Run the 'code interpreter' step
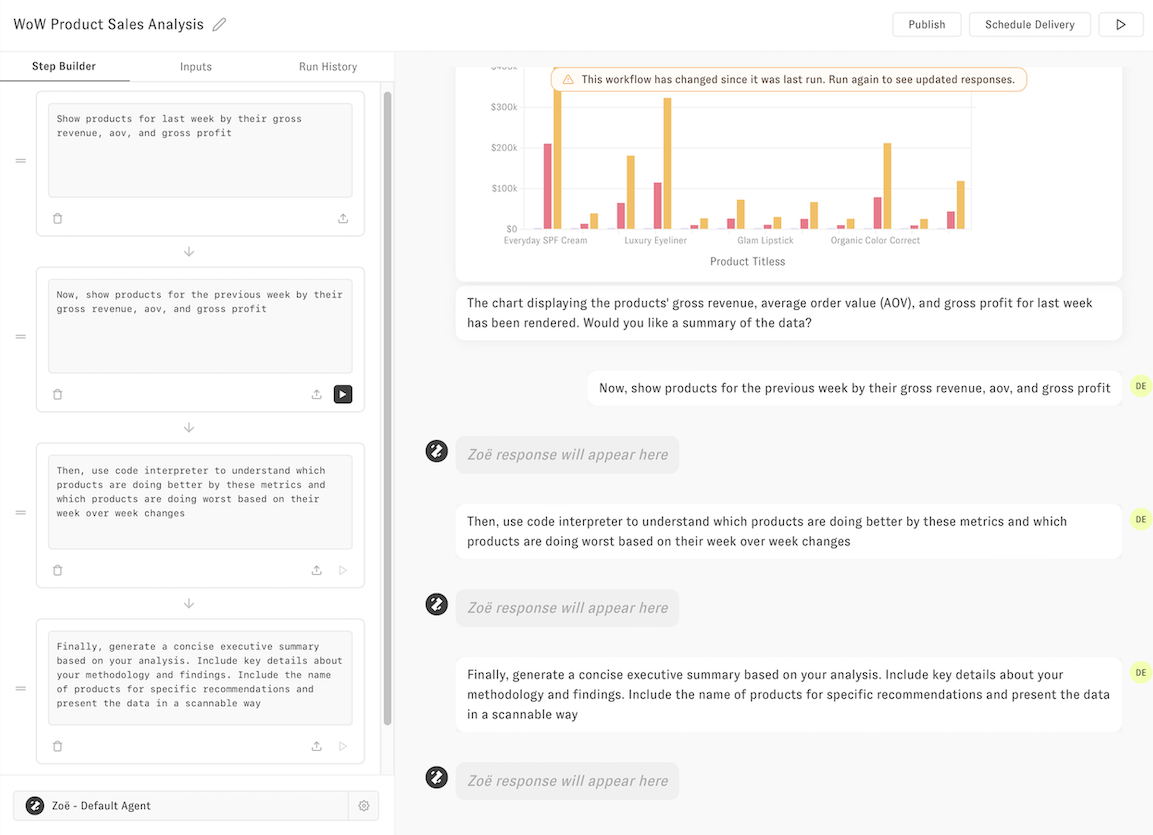1153x835 pixels. click(343, 570)
